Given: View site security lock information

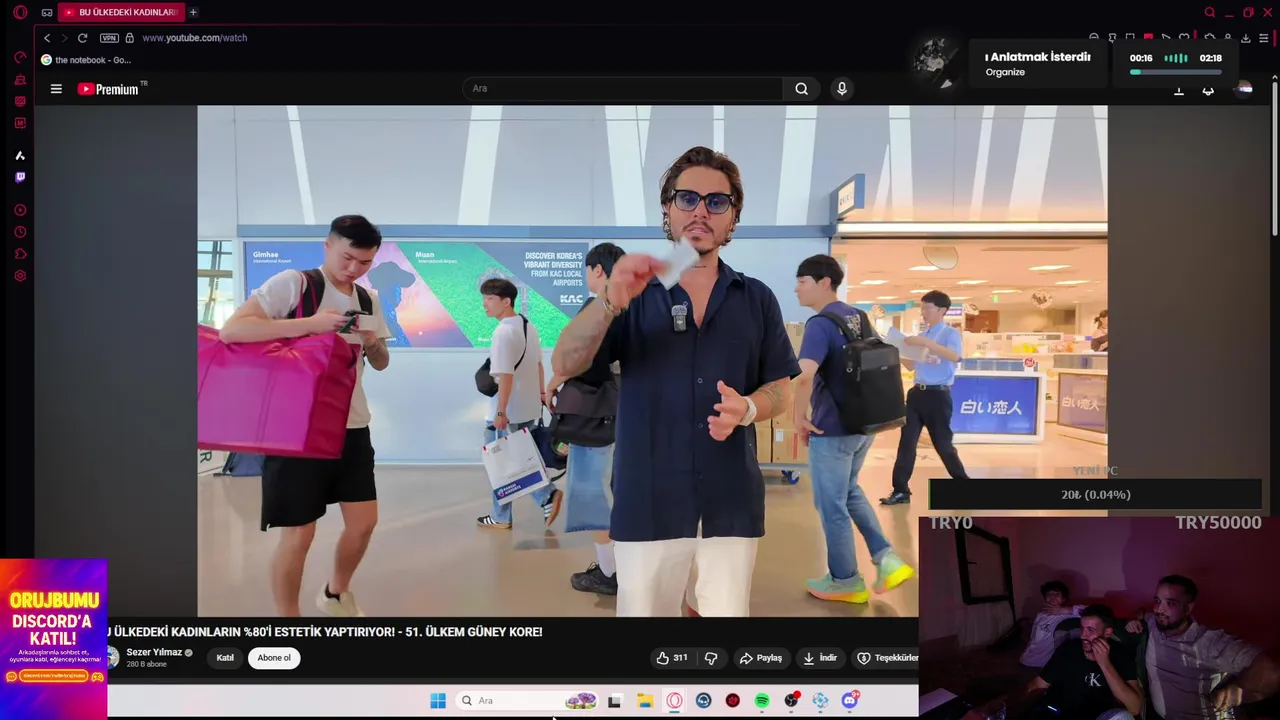Looking at the screenshot, I should tap(129, 38).
